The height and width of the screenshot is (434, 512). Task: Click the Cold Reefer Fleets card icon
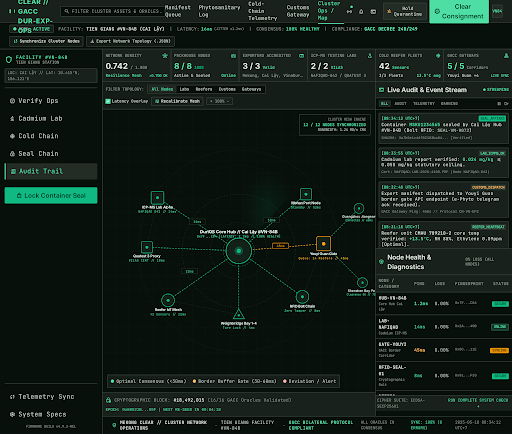[438, 56]
